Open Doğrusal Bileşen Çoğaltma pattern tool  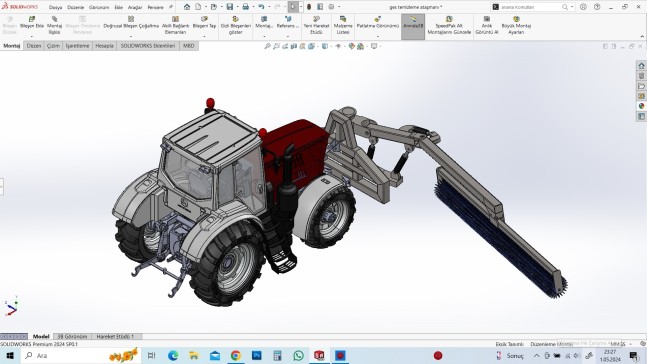point(131,22)
